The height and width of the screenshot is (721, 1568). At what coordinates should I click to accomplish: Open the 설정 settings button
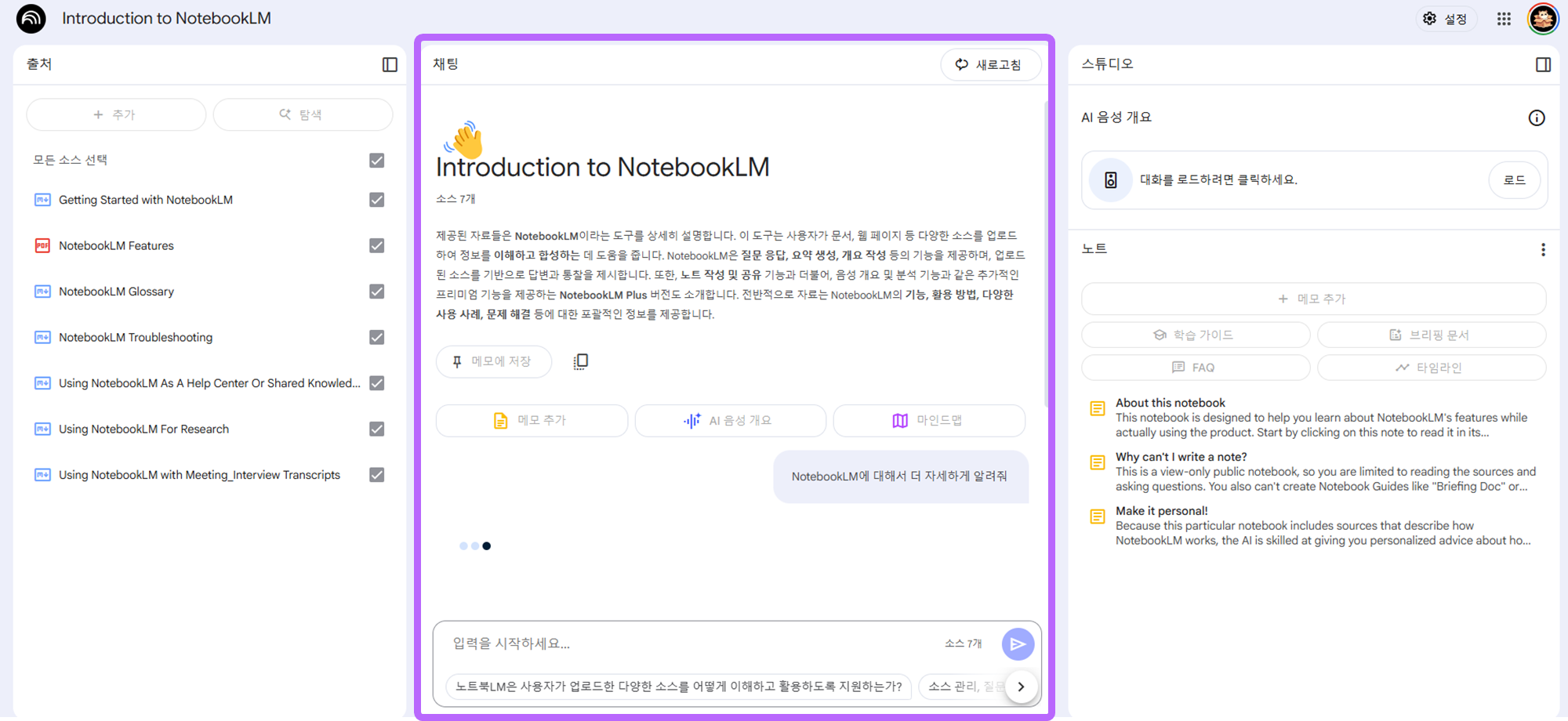point(1446,19)
